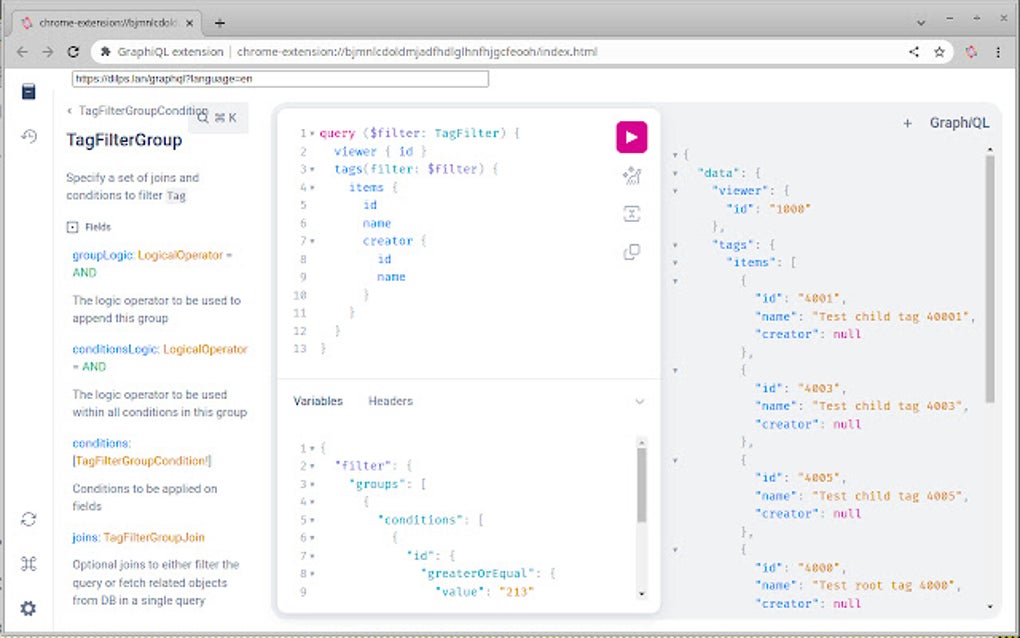Prettify the query with the wand icon

tap(631, 175)
